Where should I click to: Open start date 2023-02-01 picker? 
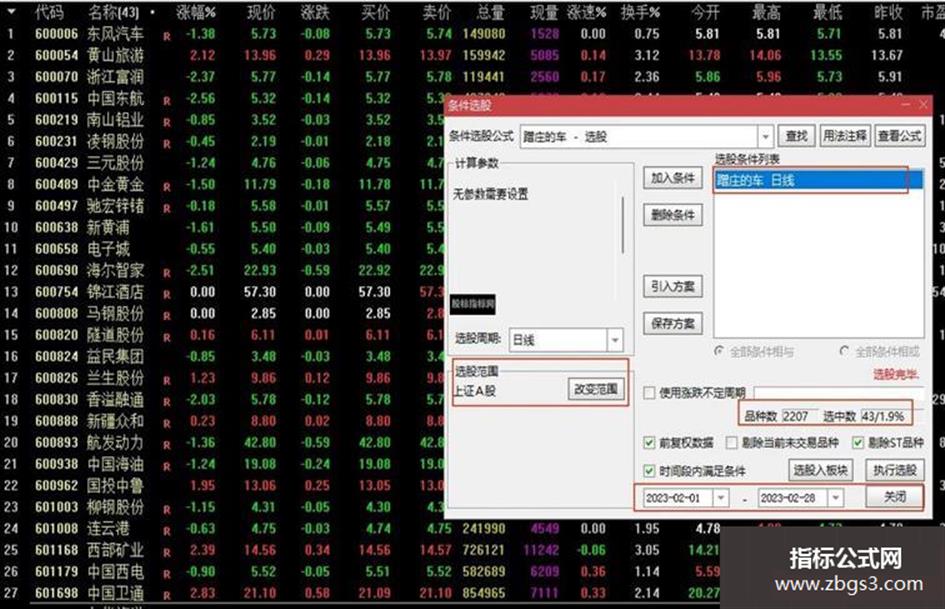pyautogui.click(x=721, y=498)
